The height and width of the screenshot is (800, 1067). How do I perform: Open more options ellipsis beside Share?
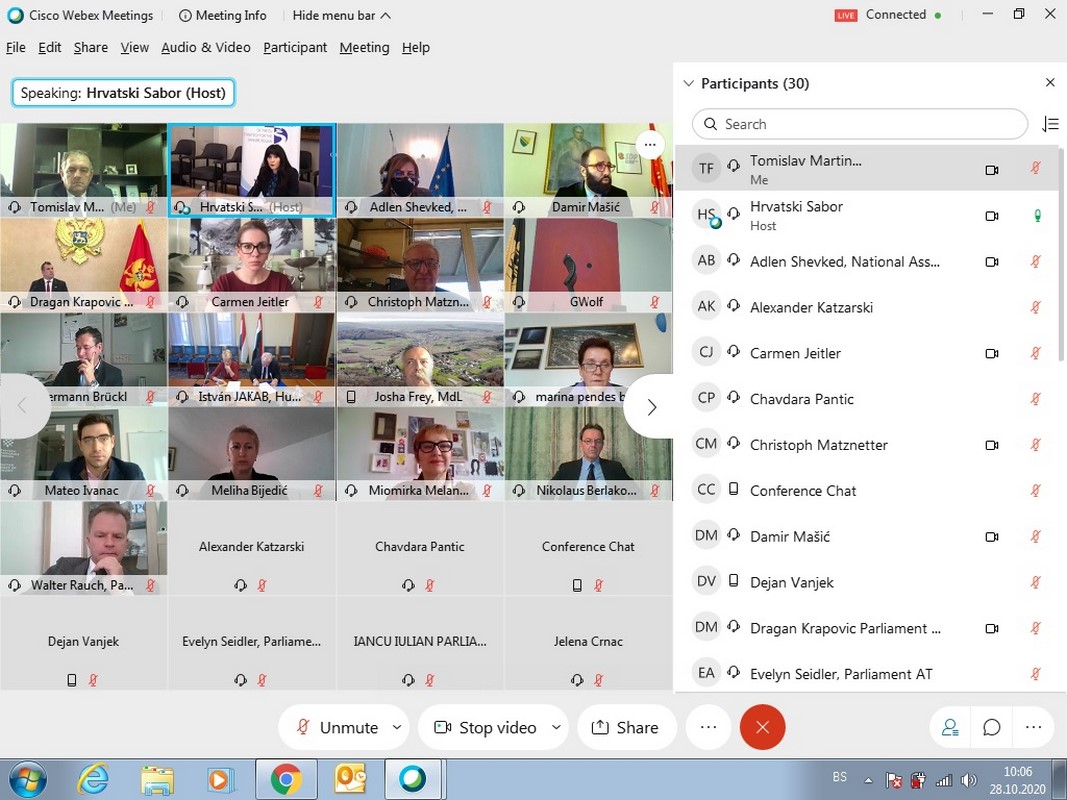(x=708, y=727)
